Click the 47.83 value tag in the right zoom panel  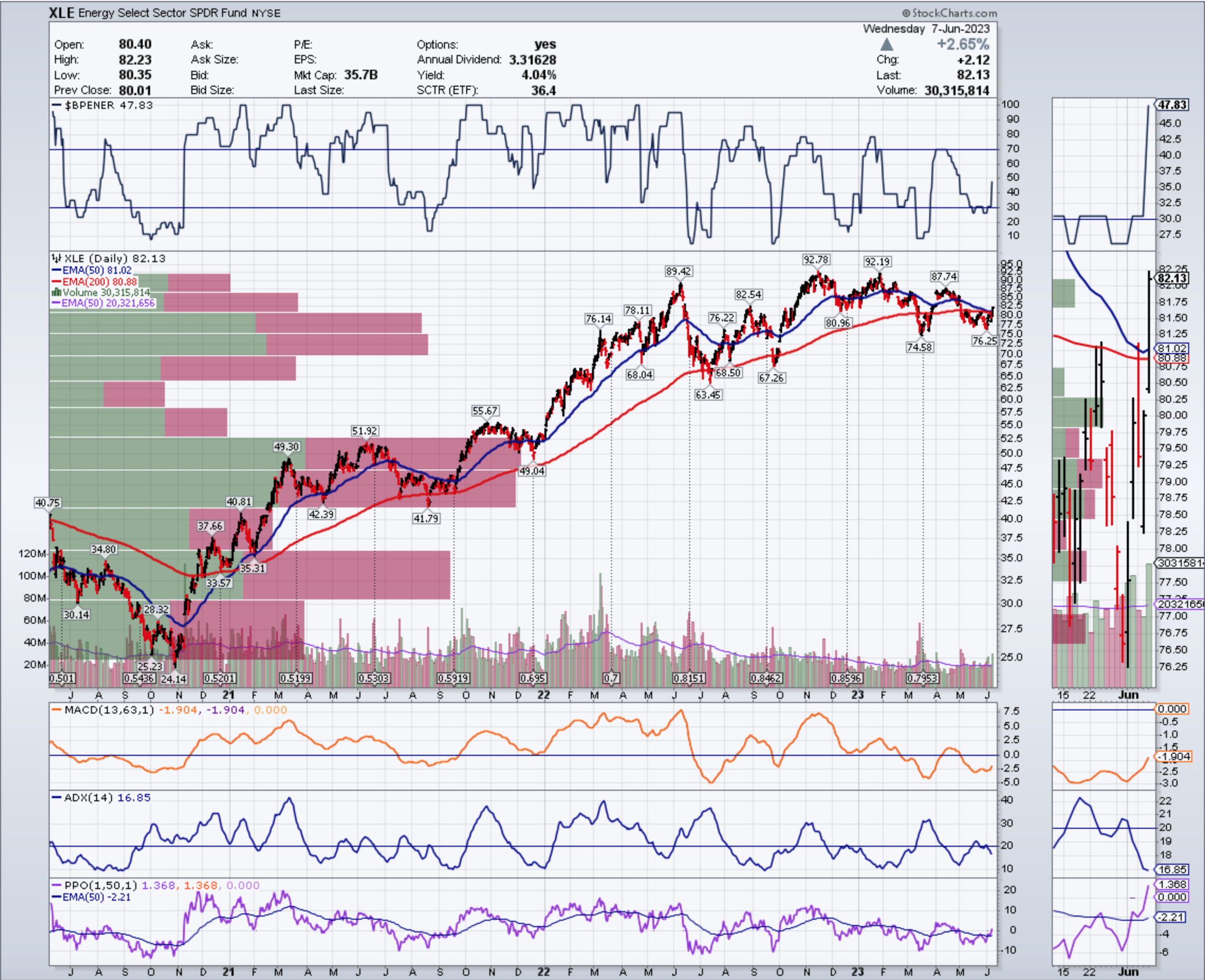[x=1172, y=105]
